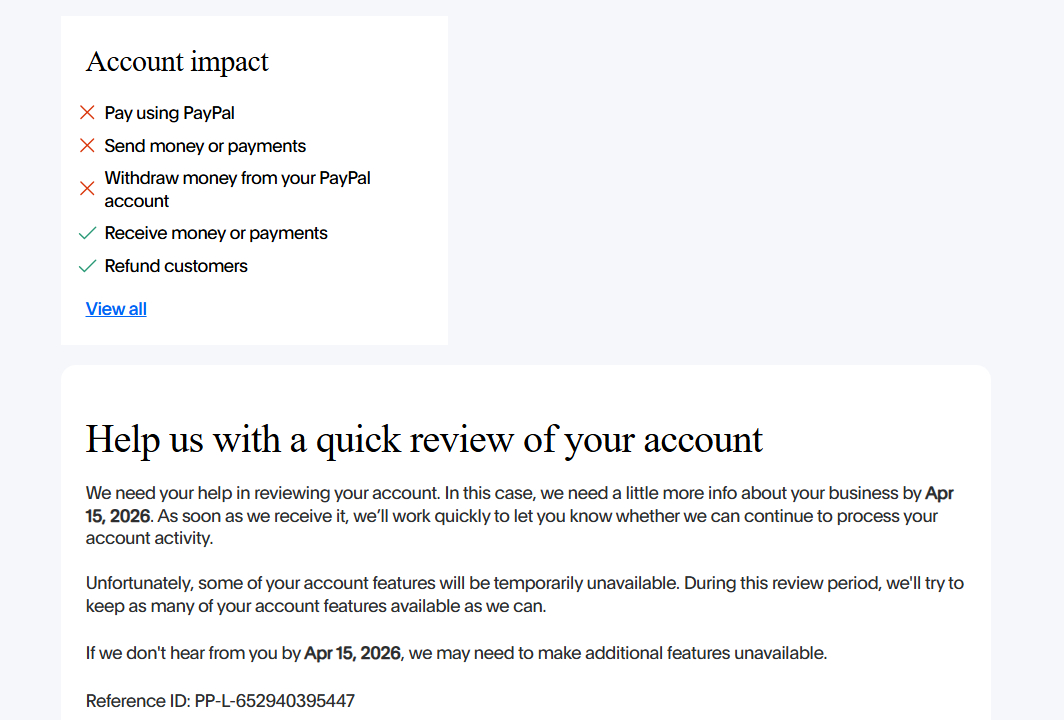Click the red X beside Send money or payments
The height and width of the screenshot is (720, 1064).
point(87,146)
